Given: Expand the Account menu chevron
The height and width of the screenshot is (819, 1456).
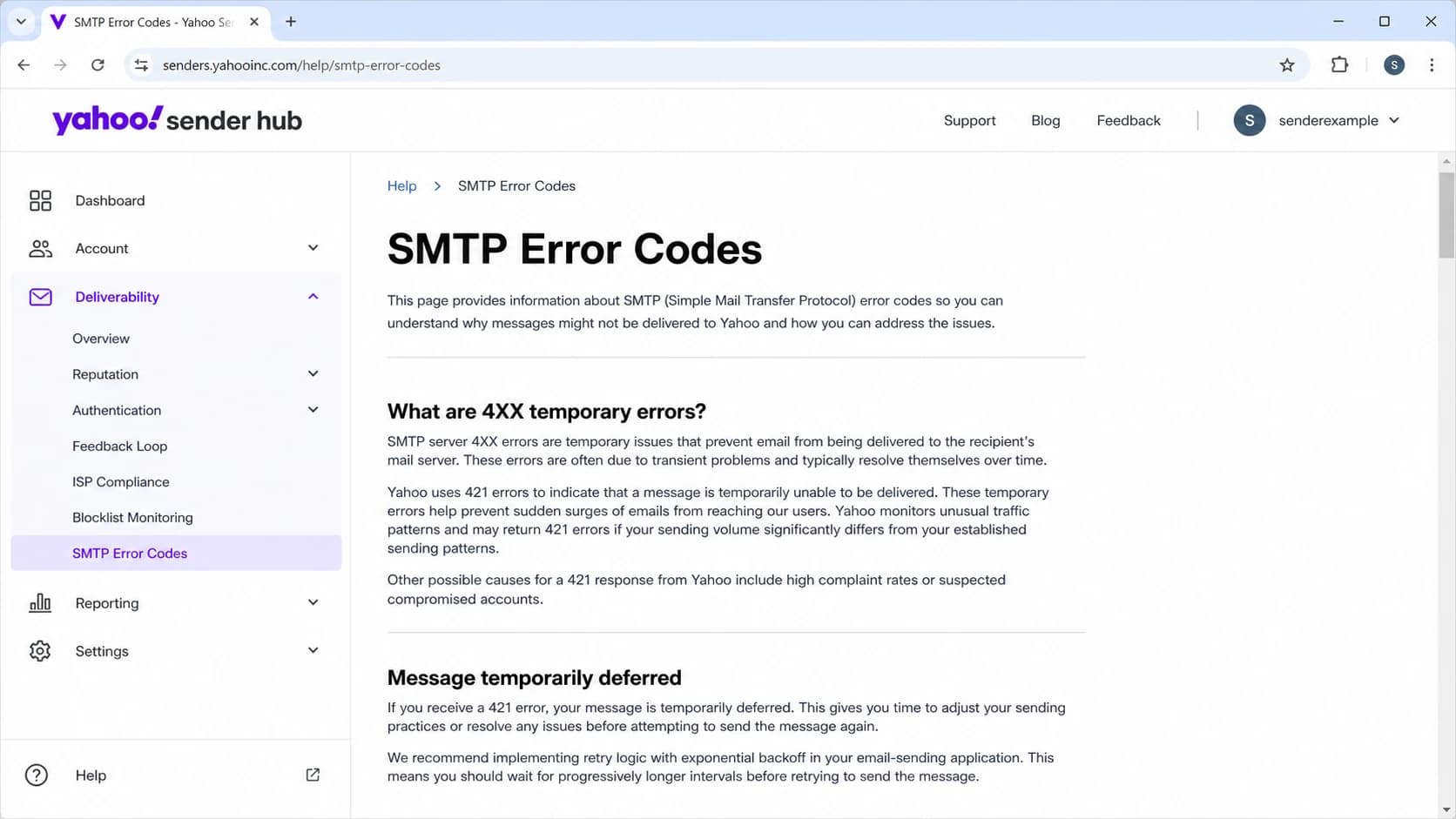Looking at the screenshot, I should (x=313, y=248).
